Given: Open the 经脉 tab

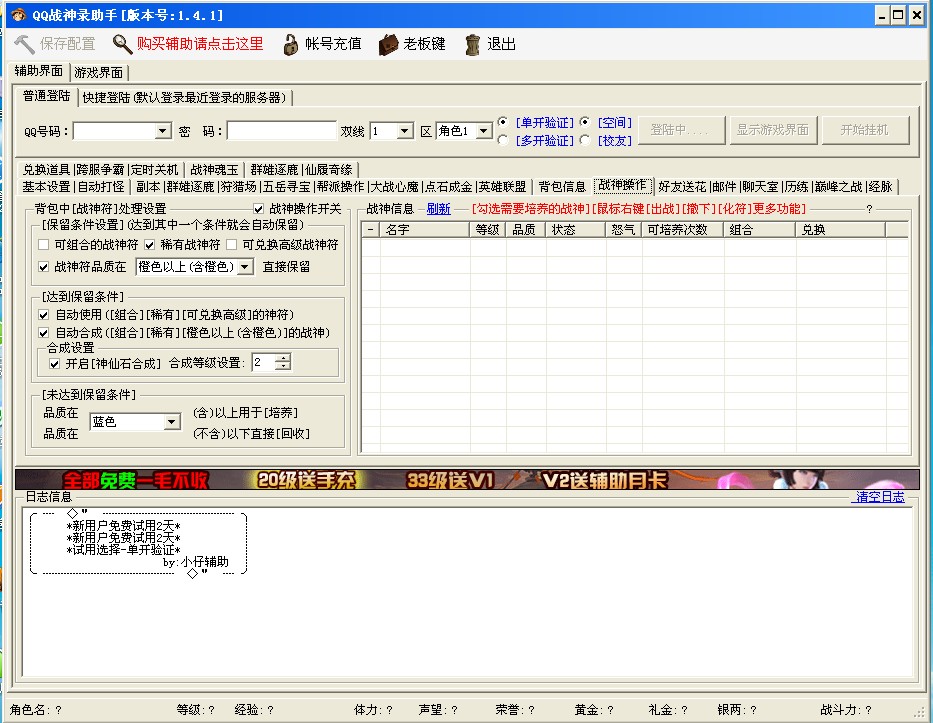Looking at the screenshot, I should tap(881, 187).
